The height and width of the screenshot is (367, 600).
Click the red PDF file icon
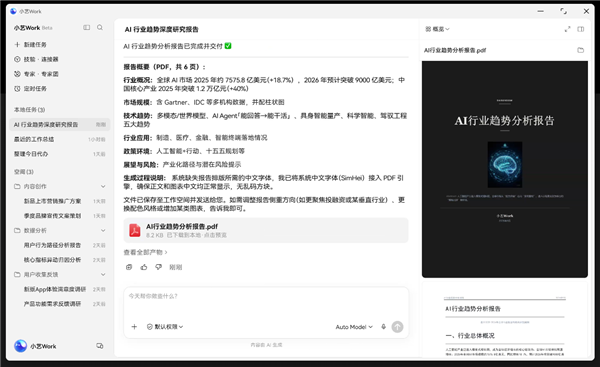pos(135,230)
